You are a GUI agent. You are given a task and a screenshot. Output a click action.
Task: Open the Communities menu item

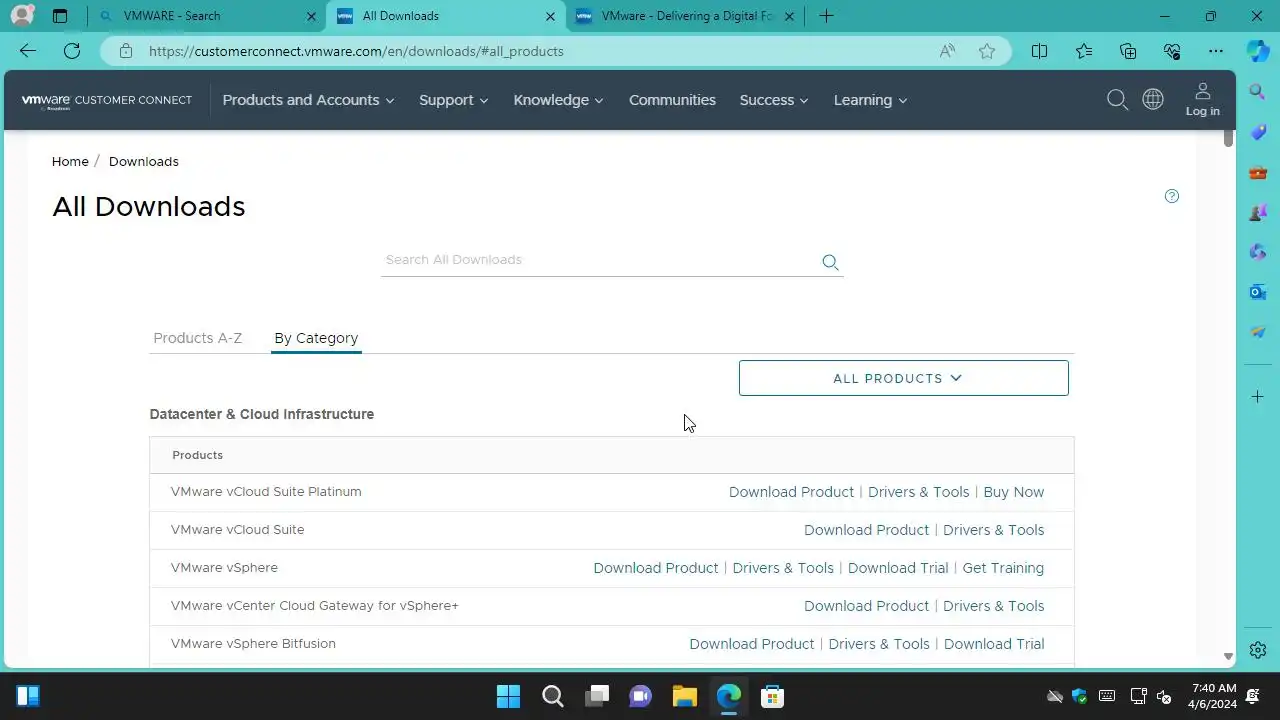(x=672, y=100)
